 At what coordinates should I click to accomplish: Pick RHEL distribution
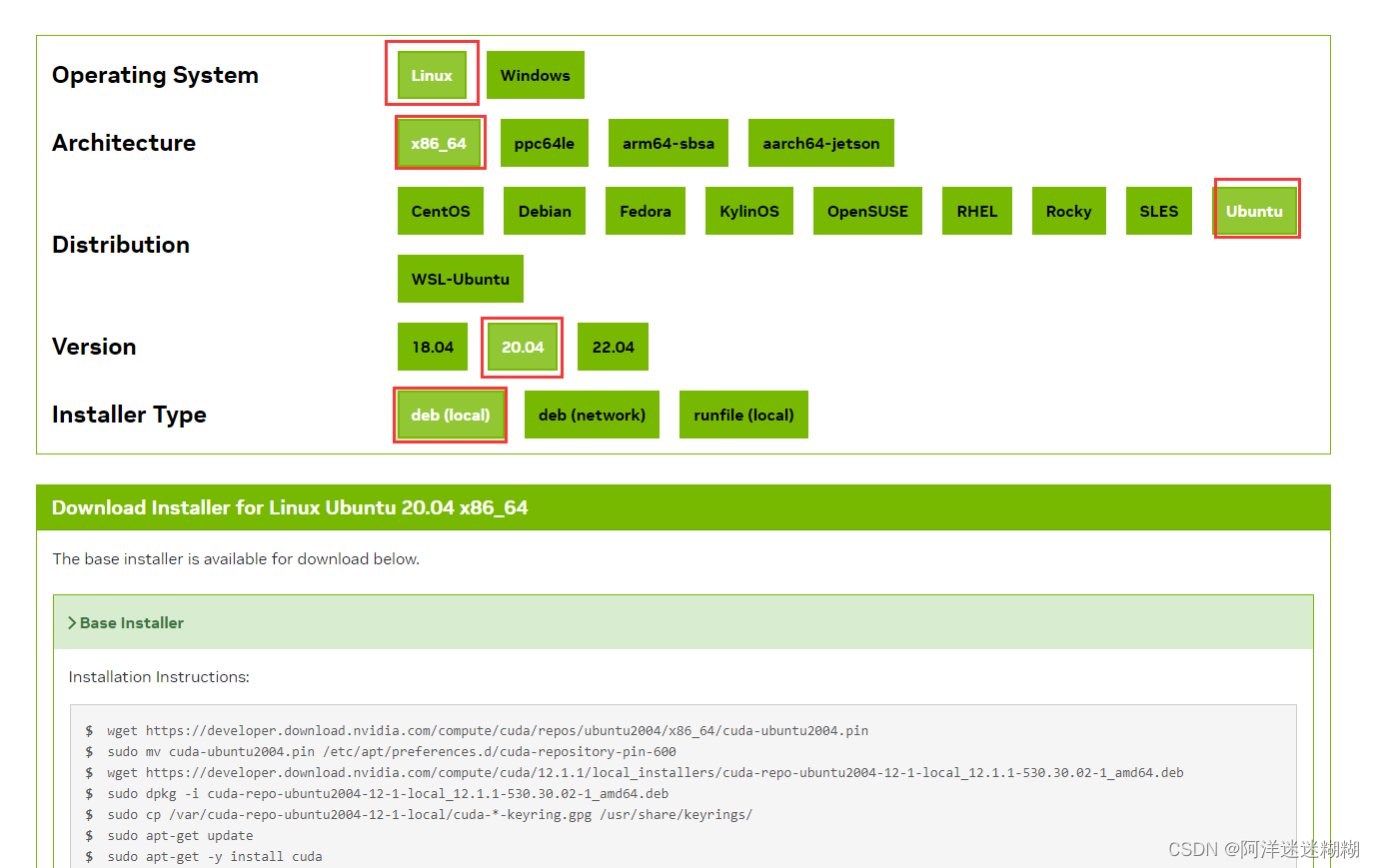[x=977, y=211]
